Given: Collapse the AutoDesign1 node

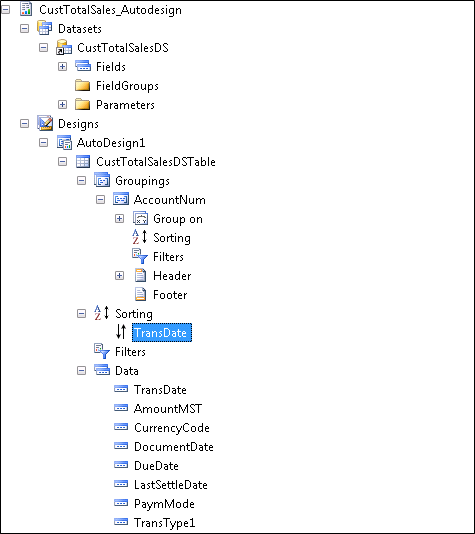Looking at the screenshot, I should [x=44, y=142].
